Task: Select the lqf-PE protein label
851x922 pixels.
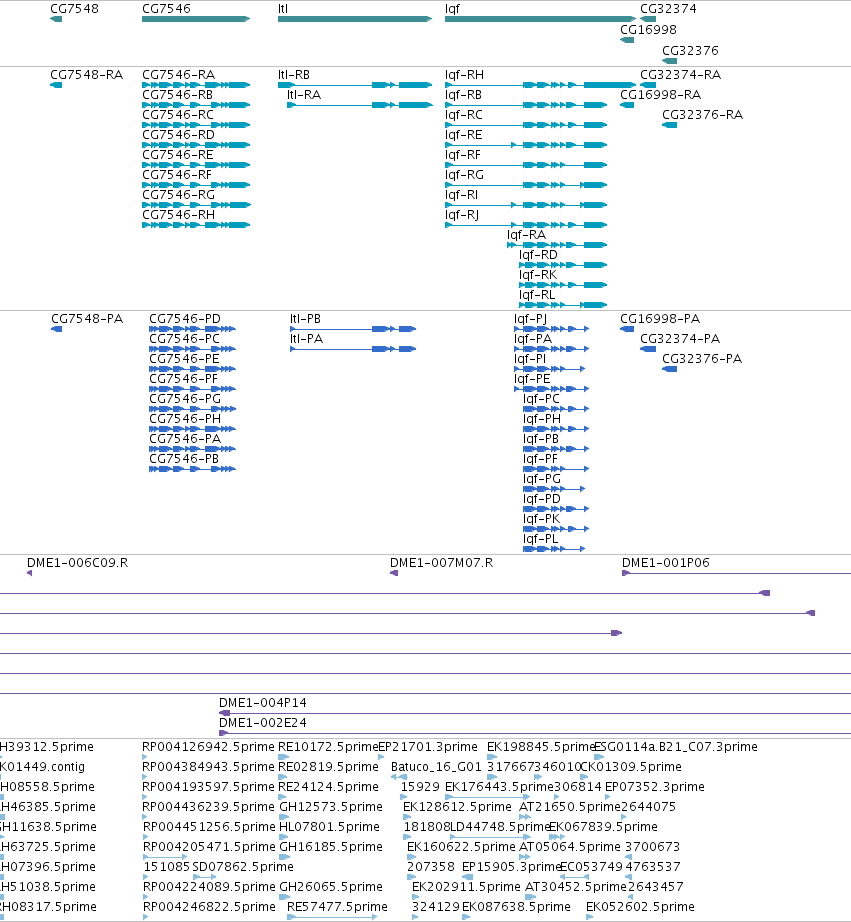Action: point(532,379)
